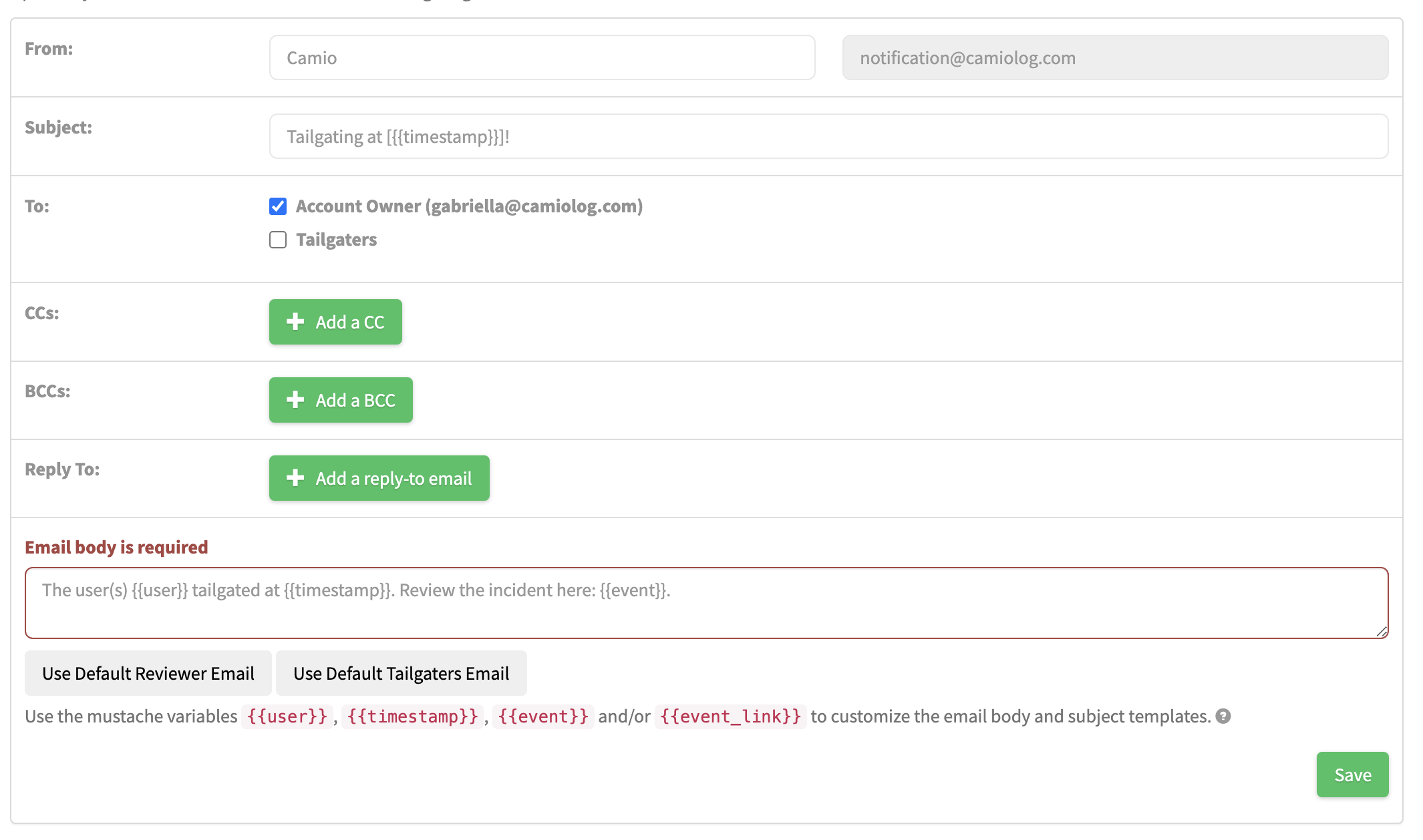
Task: Click Add a reply-to email button
Action: pos(379,478)
